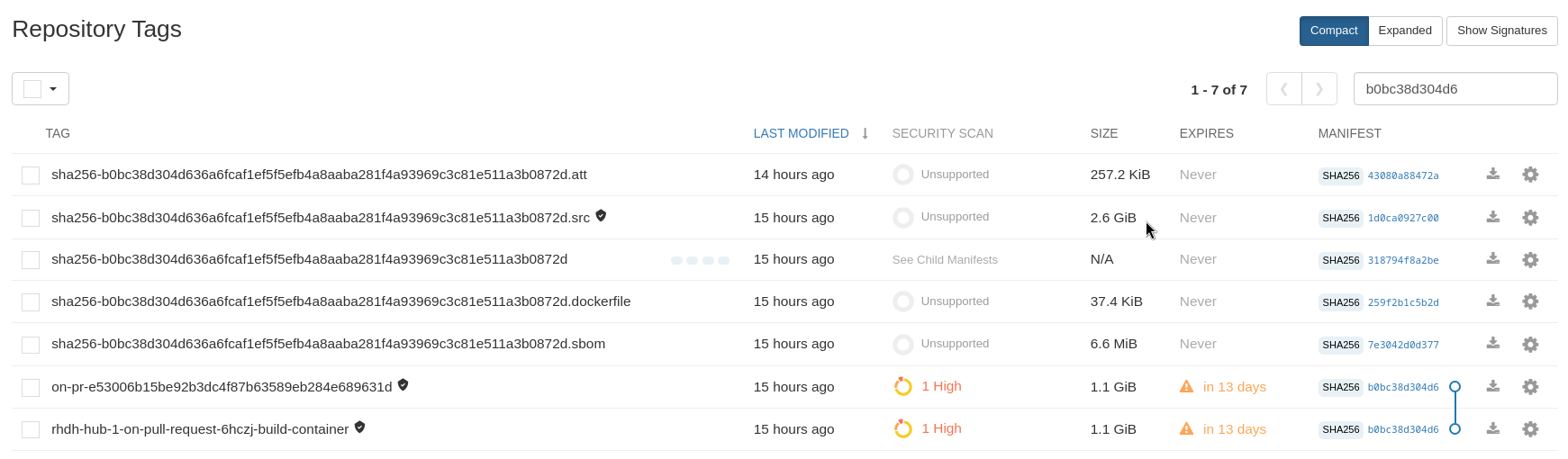This screenshot has height=459, width=1568.
Task: Tick checkbox for the .dockerfile tag
Action: pos(31,302)
